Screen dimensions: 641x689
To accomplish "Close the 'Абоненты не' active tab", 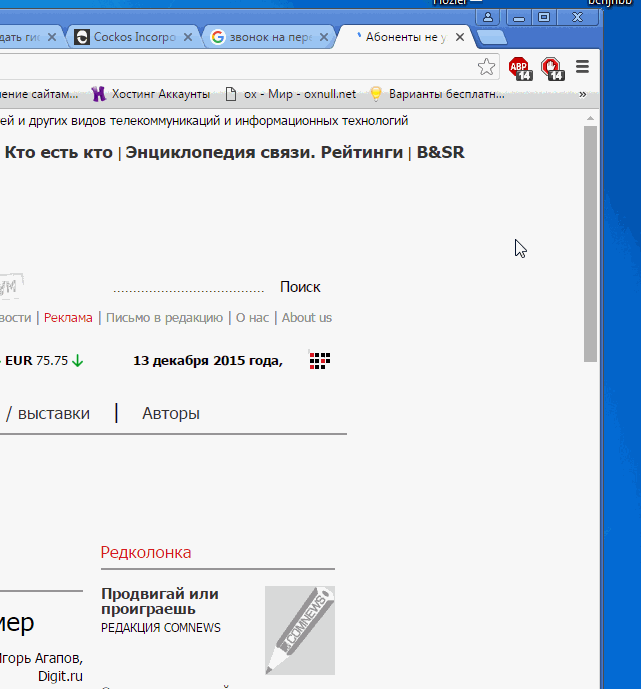I will coord(460,37).
